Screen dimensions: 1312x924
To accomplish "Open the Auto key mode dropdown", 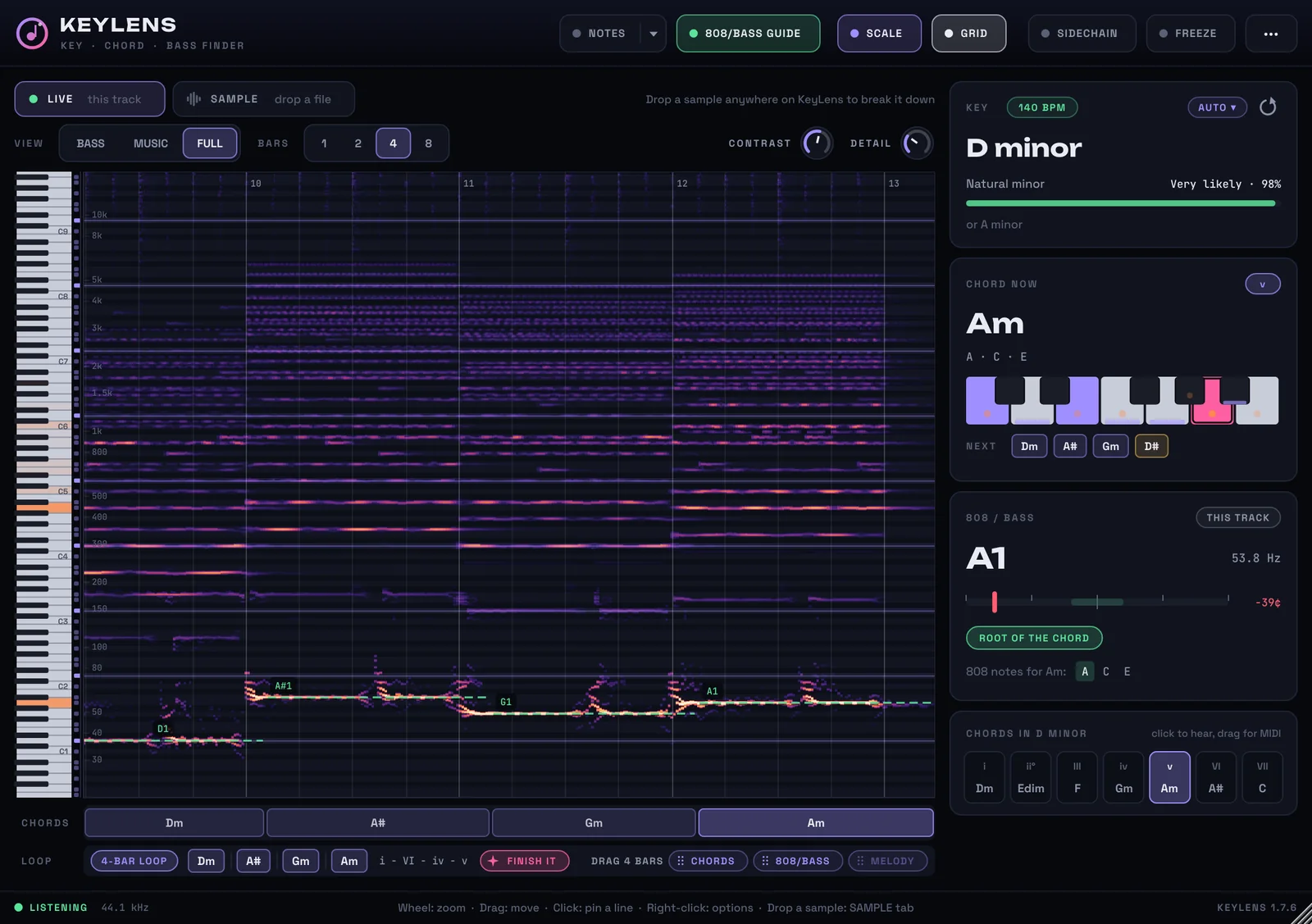I will point(1217,107).
